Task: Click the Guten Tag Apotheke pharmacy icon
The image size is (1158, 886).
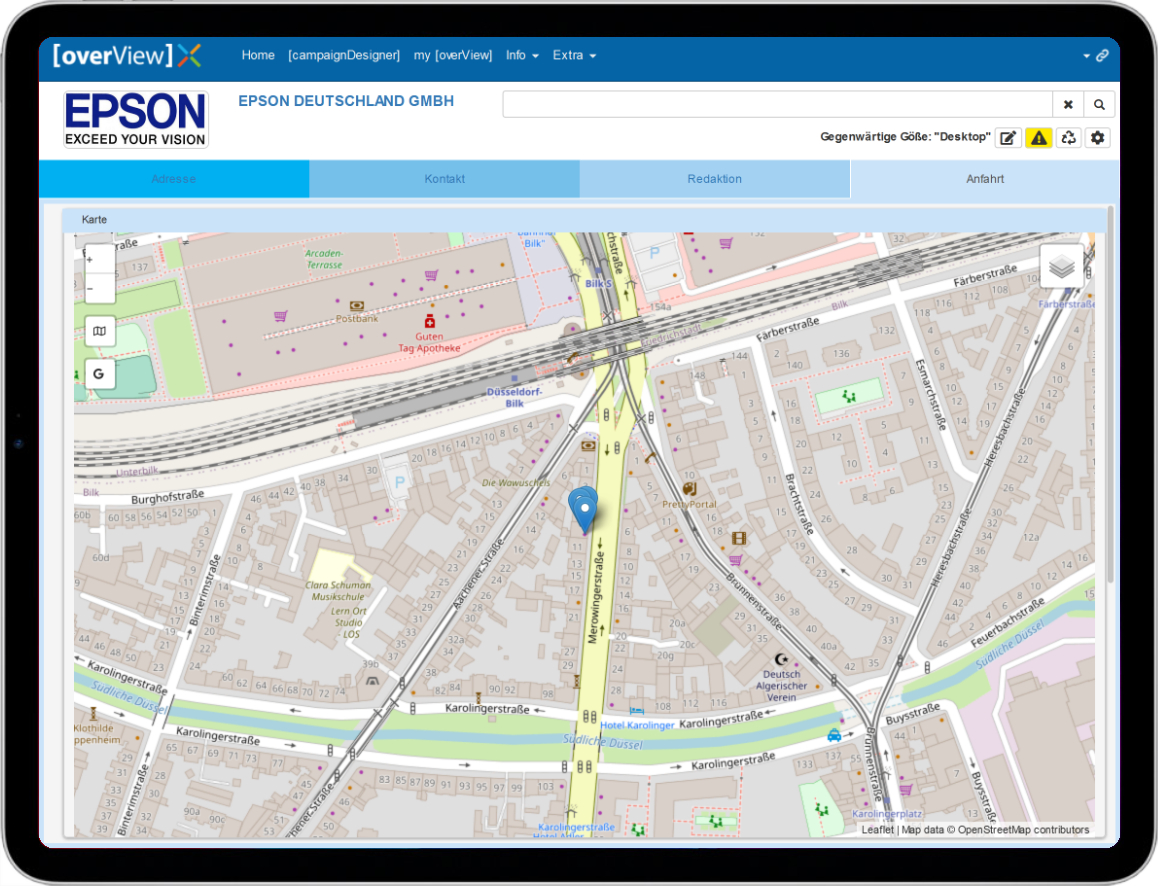Action: point(430,321)
